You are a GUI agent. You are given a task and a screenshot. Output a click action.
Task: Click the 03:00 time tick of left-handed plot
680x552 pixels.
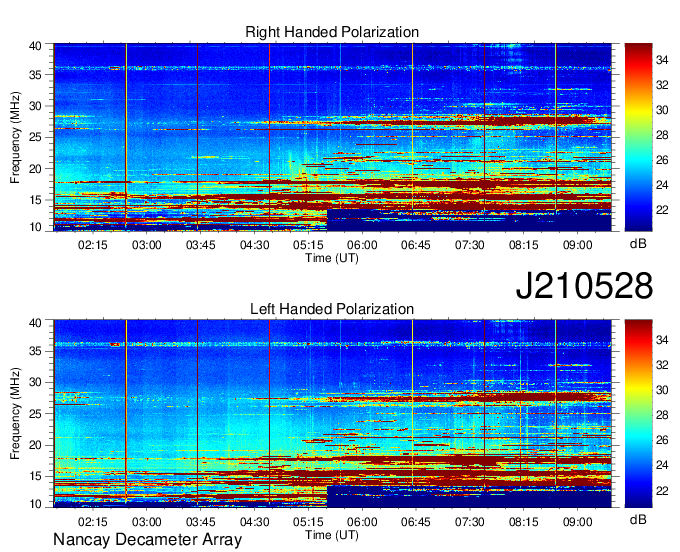click(147, 522)
